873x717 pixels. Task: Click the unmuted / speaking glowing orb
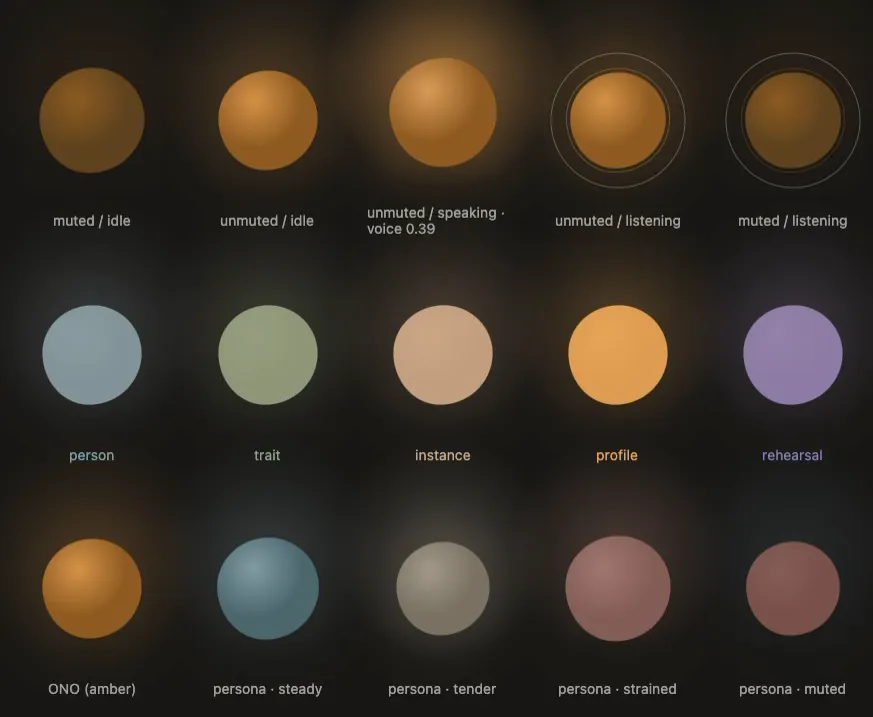point(443,112)
